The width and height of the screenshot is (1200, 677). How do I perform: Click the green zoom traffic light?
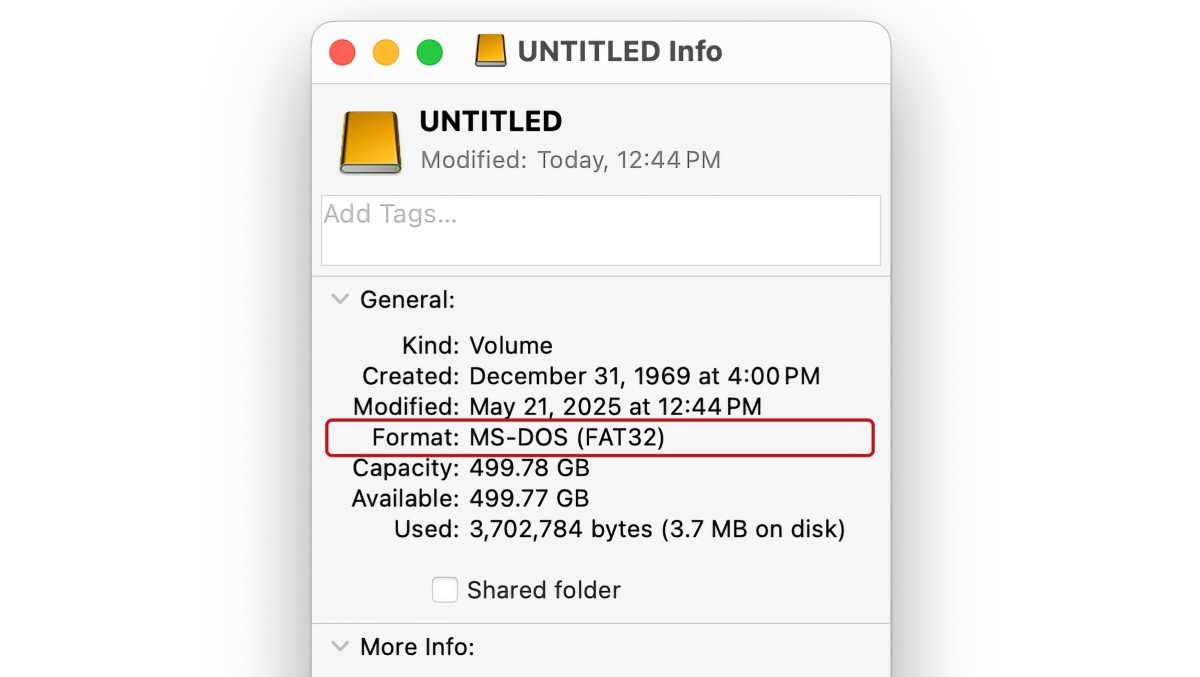click(430, 51)
